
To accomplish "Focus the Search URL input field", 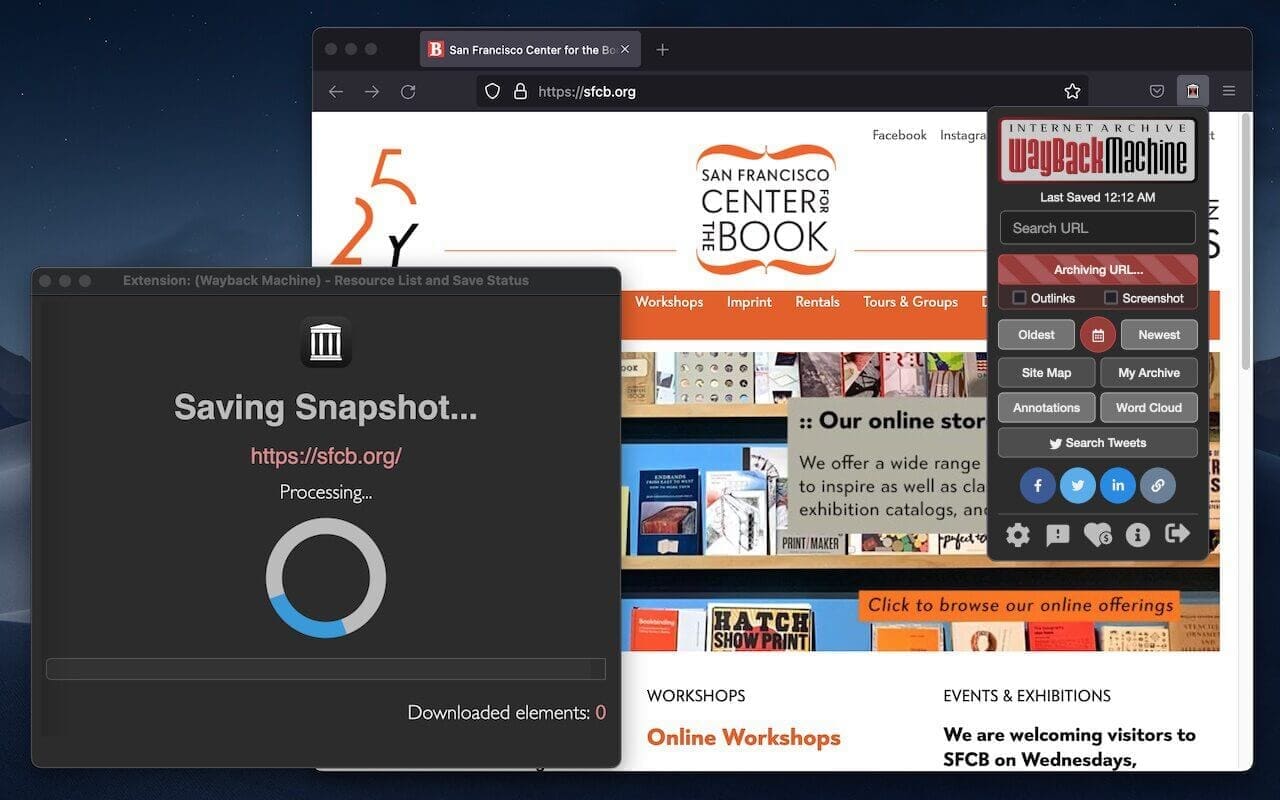I will pyautogui.click(x=1098, y=228).
